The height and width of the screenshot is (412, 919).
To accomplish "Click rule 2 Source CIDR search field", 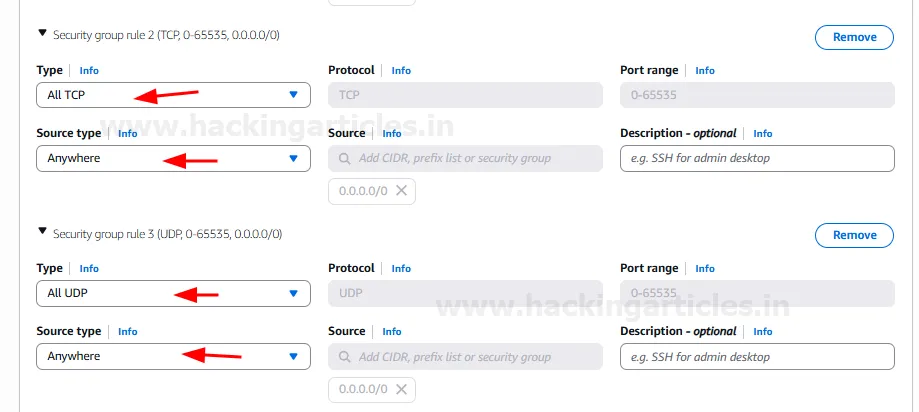I will click(x=470, y=158).
